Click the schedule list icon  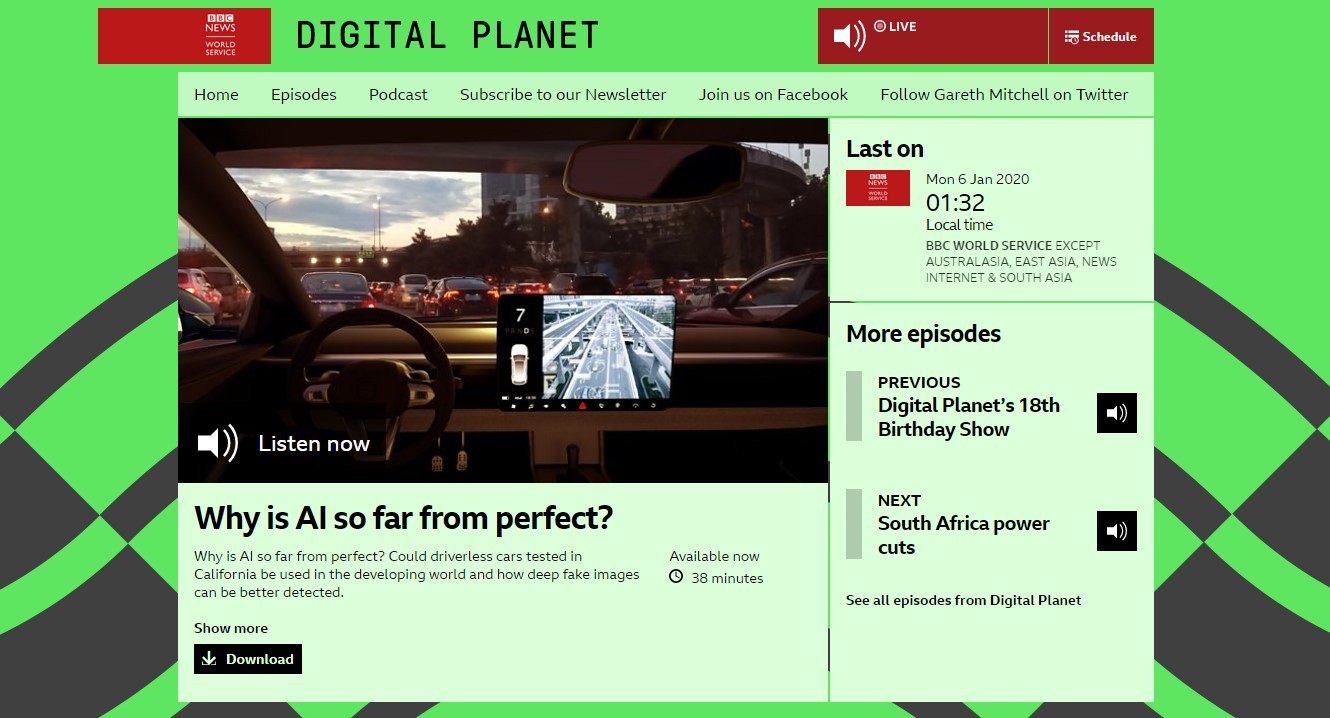(1072, 37)
